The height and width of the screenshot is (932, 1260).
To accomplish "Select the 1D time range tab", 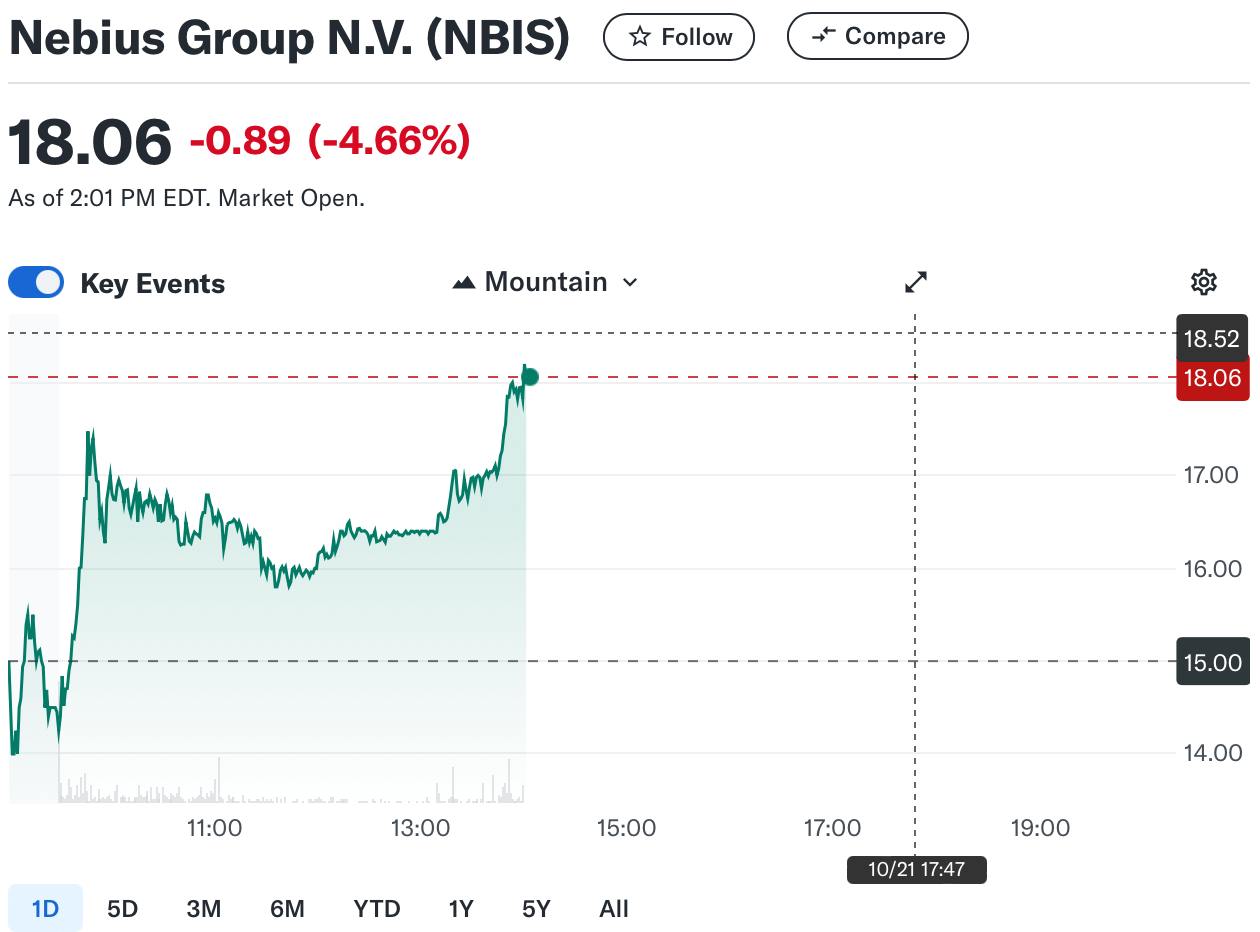I will (x=45, y=909).
